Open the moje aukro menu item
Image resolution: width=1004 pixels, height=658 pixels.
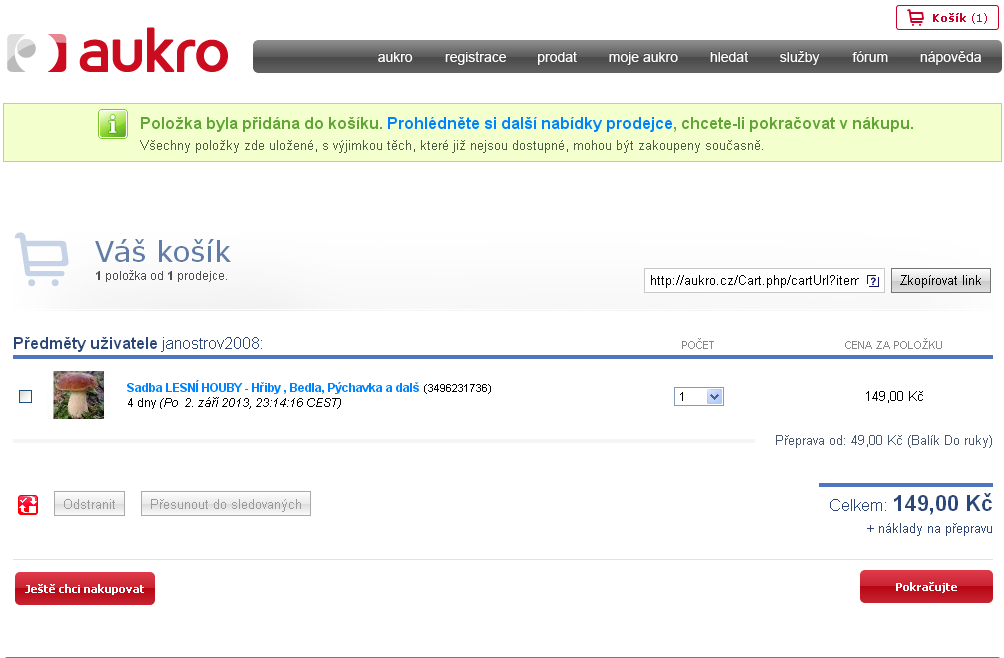(x=643, y=57)
